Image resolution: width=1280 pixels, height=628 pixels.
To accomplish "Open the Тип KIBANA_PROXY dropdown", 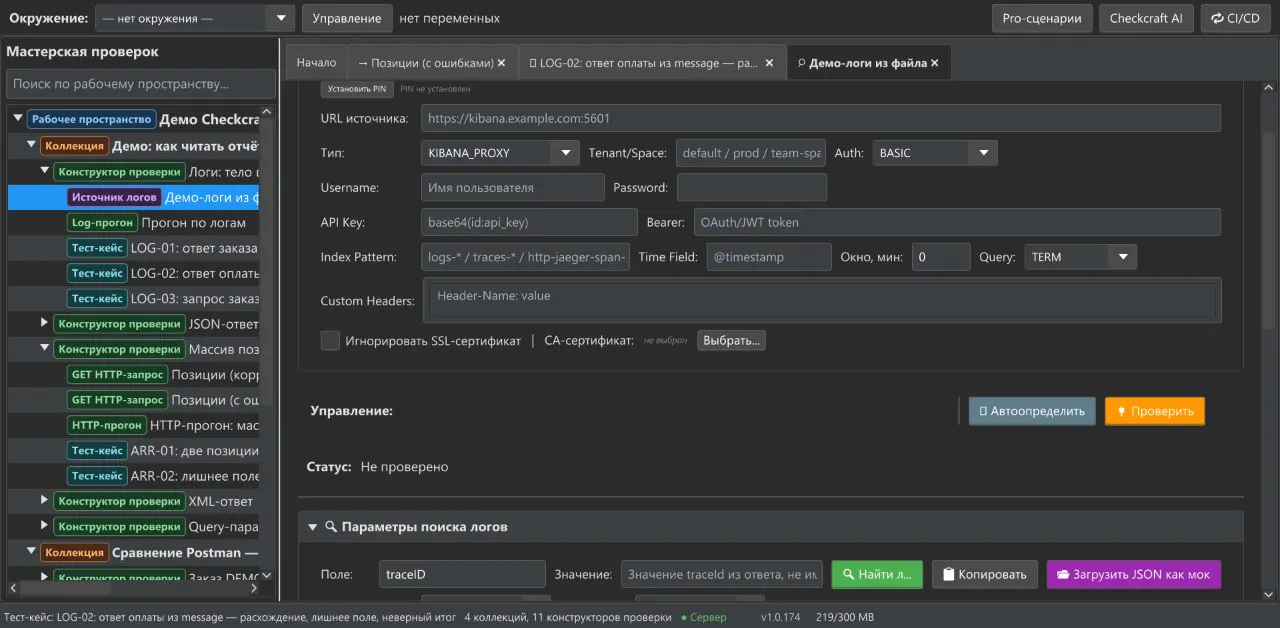I will click(x=500, y=153).
